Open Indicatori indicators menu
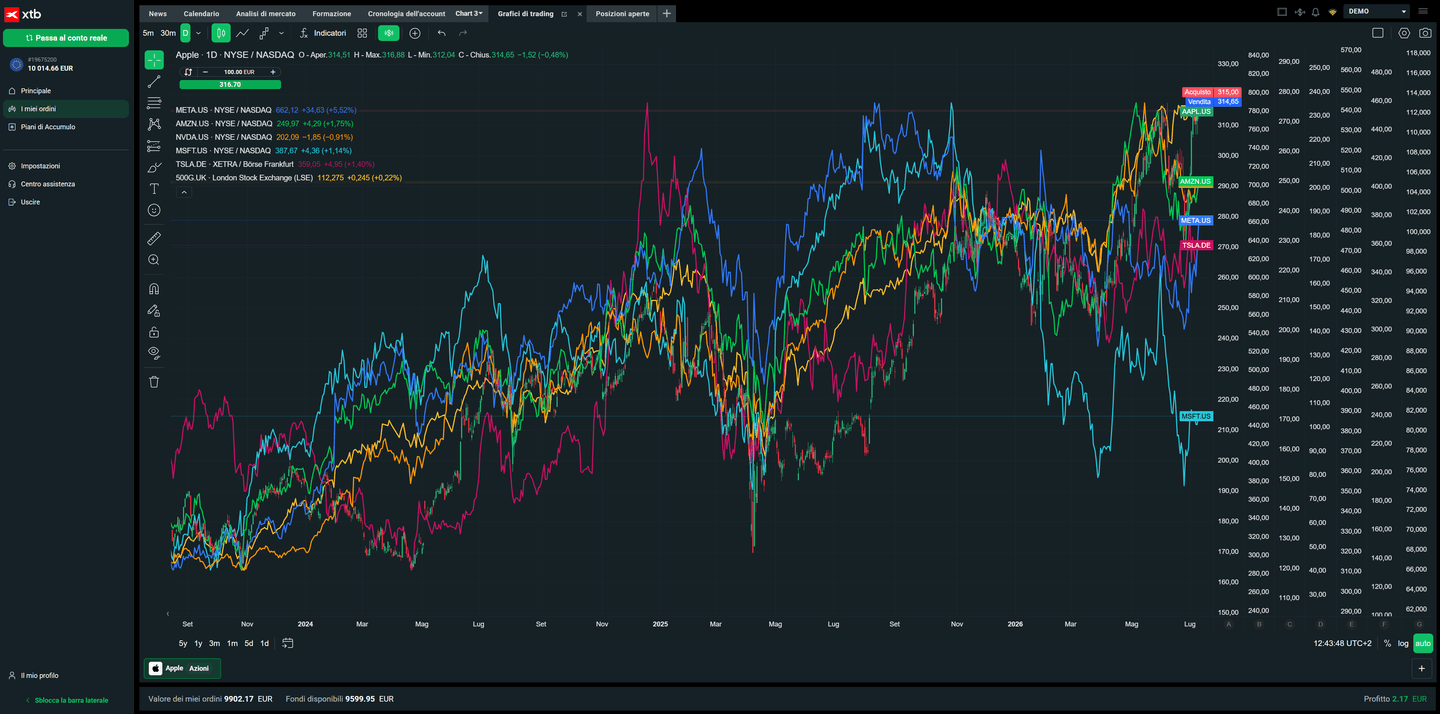 pos(322,33)
